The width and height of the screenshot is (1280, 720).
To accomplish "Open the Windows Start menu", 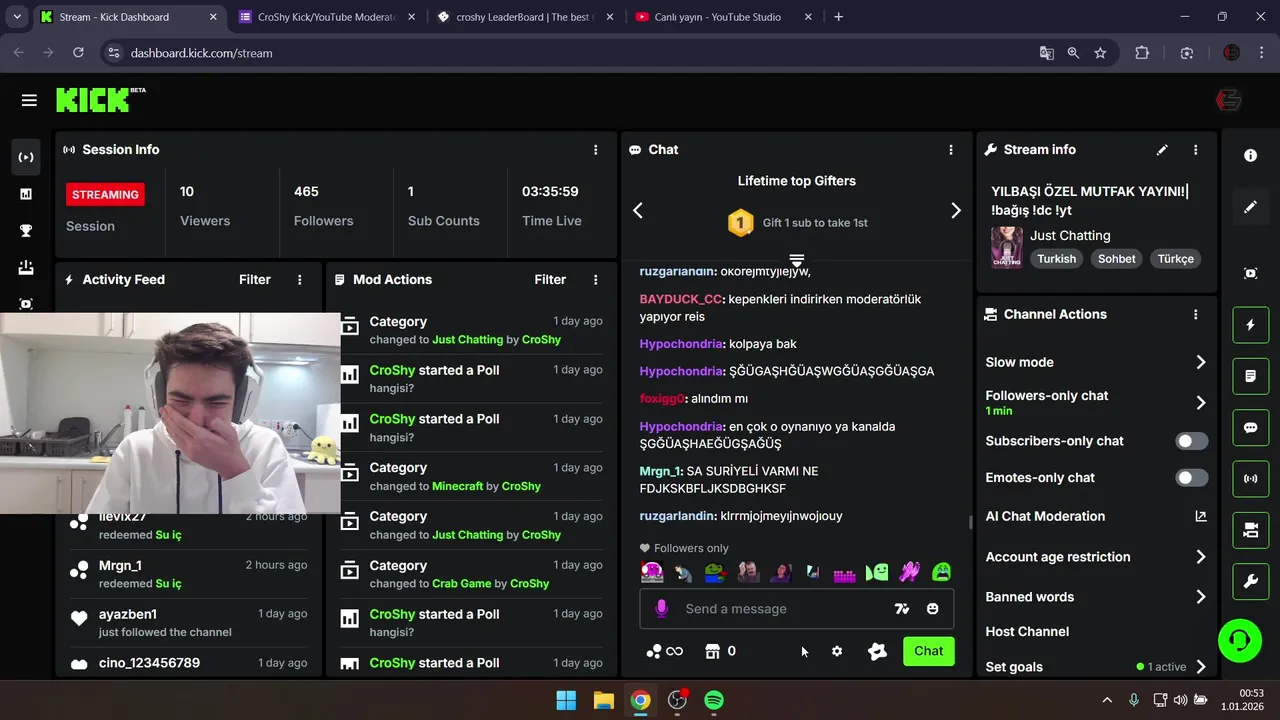I will (x=566, y=700).
